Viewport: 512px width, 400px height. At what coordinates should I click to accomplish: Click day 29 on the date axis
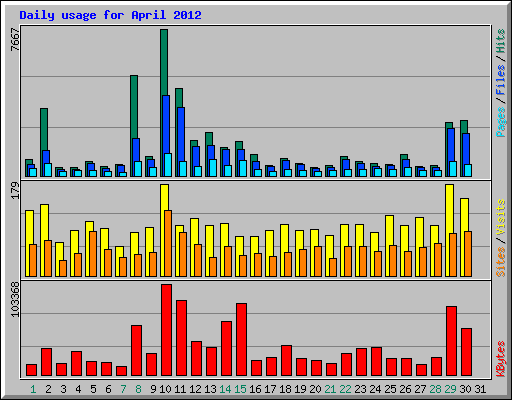click(x=450, y=389)
